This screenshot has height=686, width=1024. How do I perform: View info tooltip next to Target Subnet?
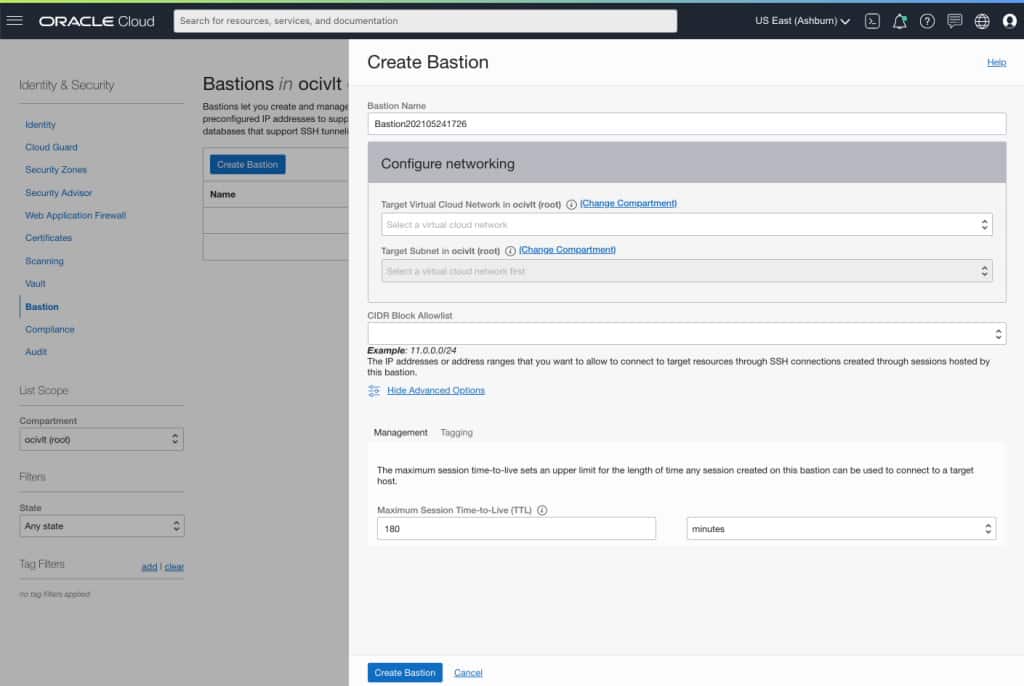pyautogui.click(x=511, y=249)
